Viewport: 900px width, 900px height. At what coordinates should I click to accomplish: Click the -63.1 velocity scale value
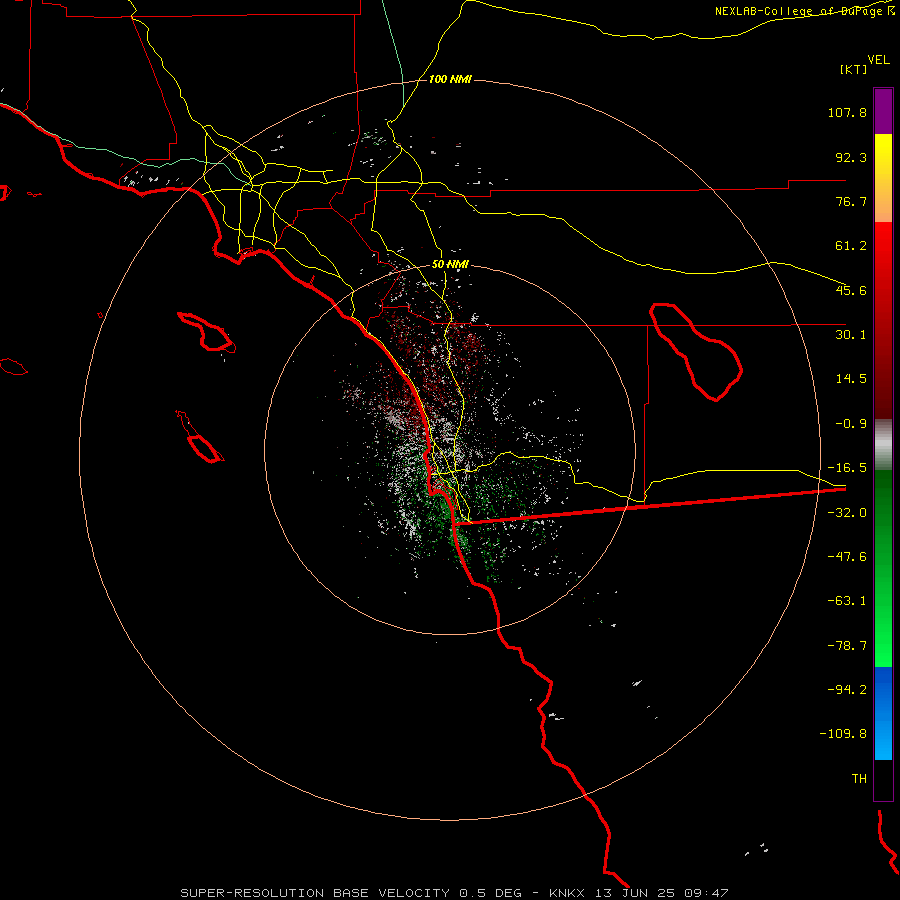click(847, 601)
